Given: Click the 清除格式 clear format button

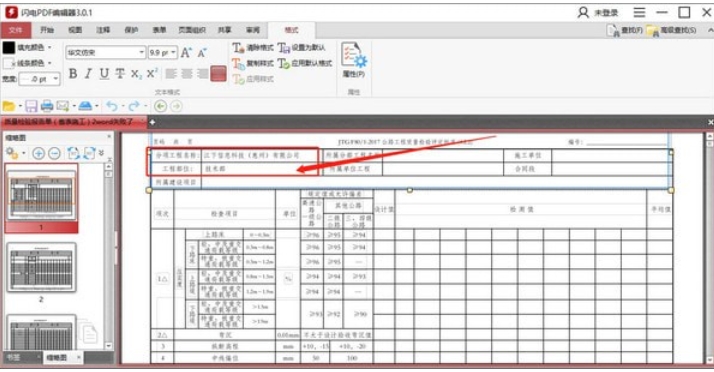Looking at the screenshot, I should 253,47.
